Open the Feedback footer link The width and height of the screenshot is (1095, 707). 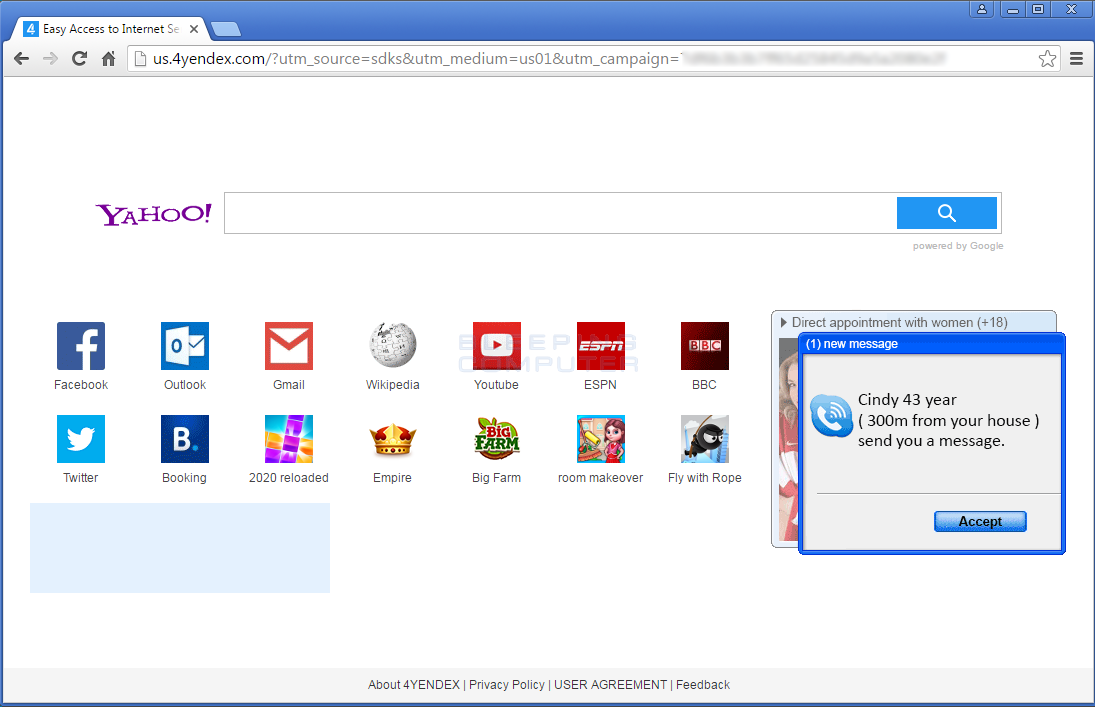(x=703, y=685)
